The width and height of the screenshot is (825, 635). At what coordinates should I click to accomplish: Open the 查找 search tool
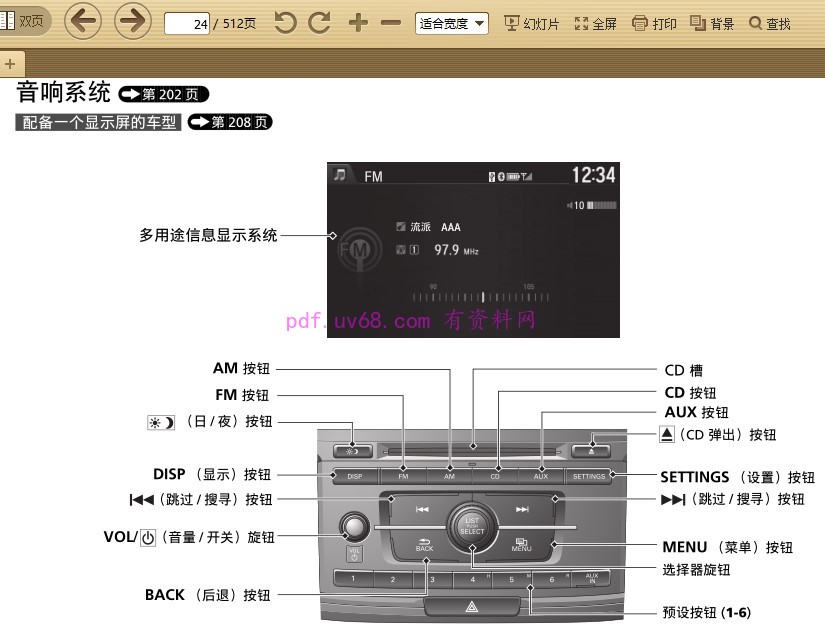pyautogui.click(x=770, y=23)
